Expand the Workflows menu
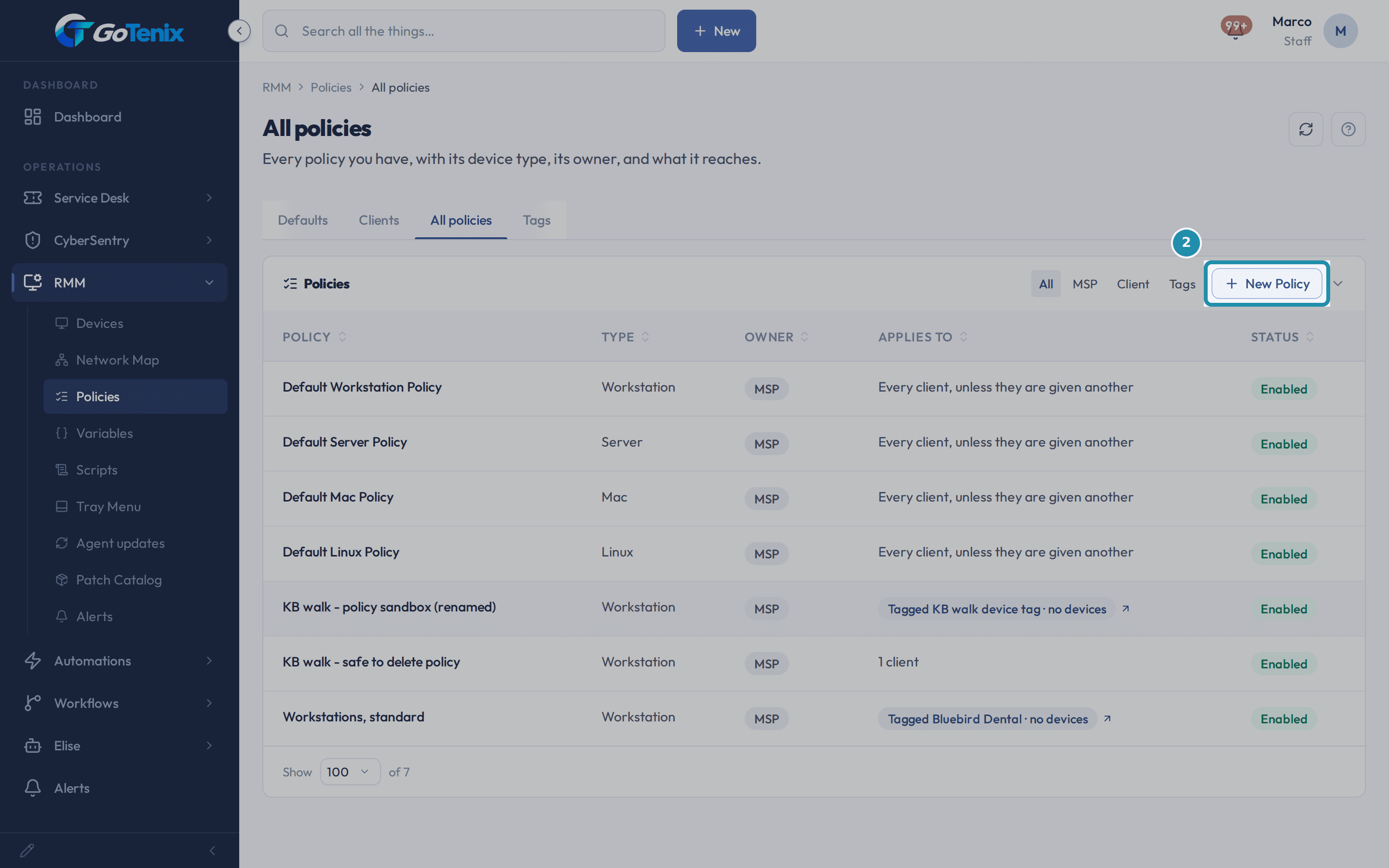This screenshot has width=1389, height=868. 120,703
